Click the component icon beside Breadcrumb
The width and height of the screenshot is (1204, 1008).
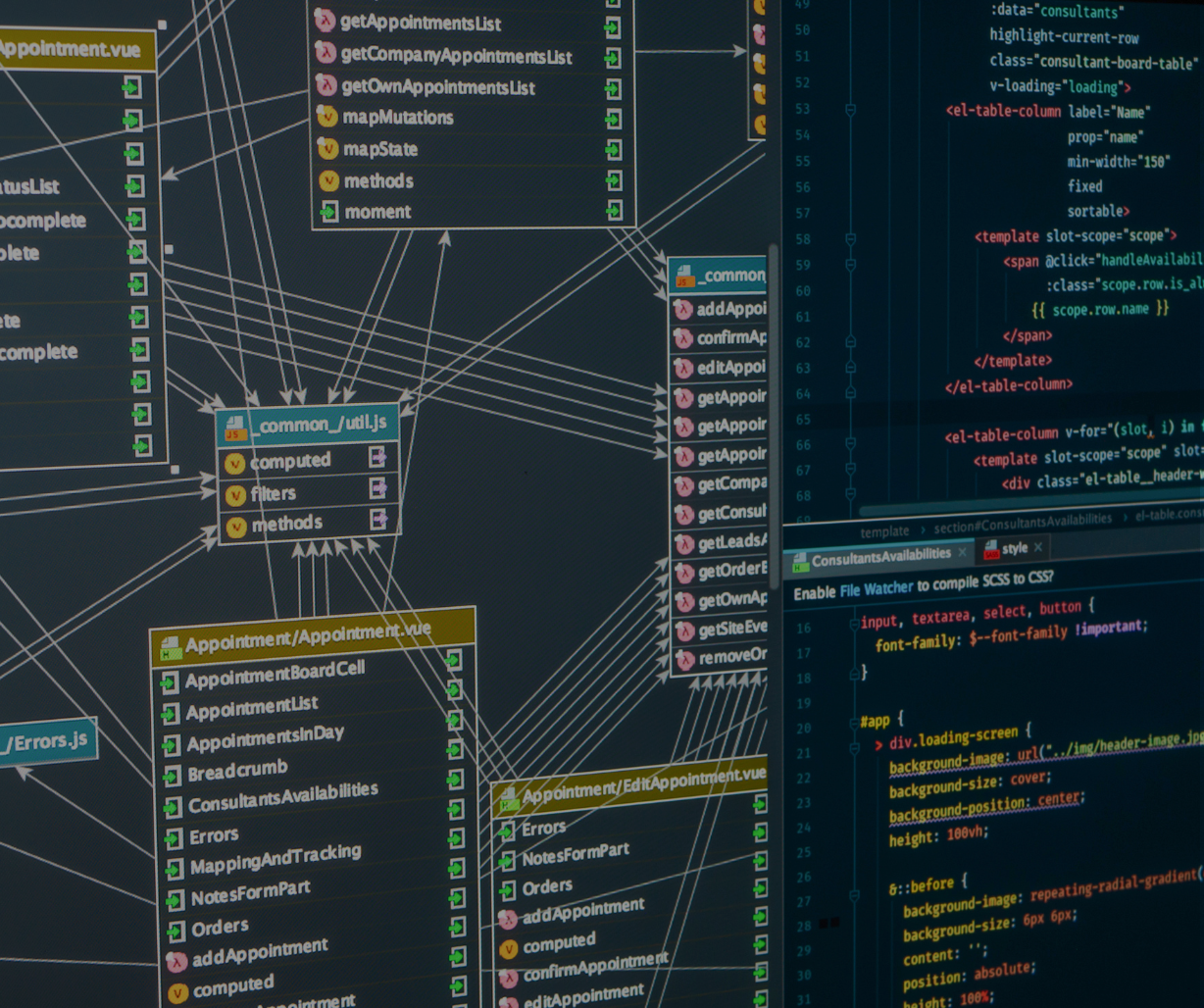coord(172,776)
